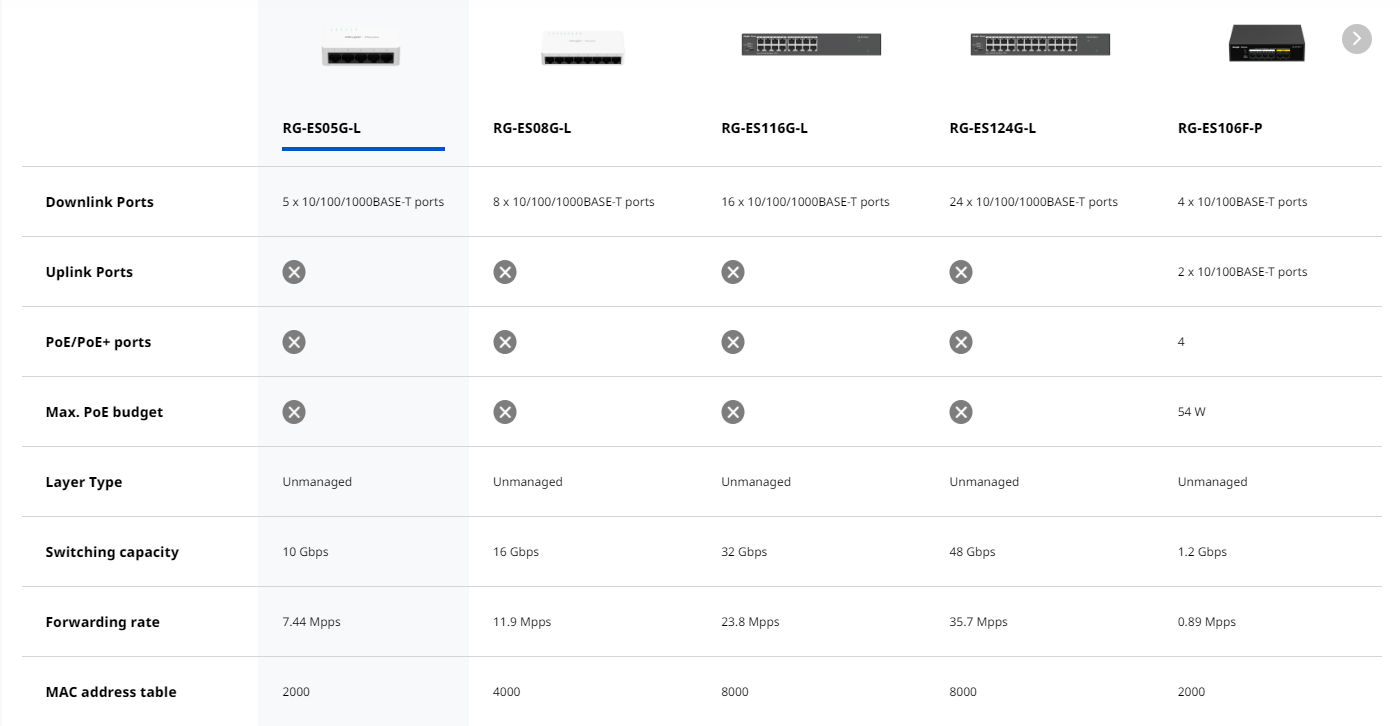Screen dimensions: 1400x726
Task: Click the RG-ES106F-P product image
Action: 1267,44
